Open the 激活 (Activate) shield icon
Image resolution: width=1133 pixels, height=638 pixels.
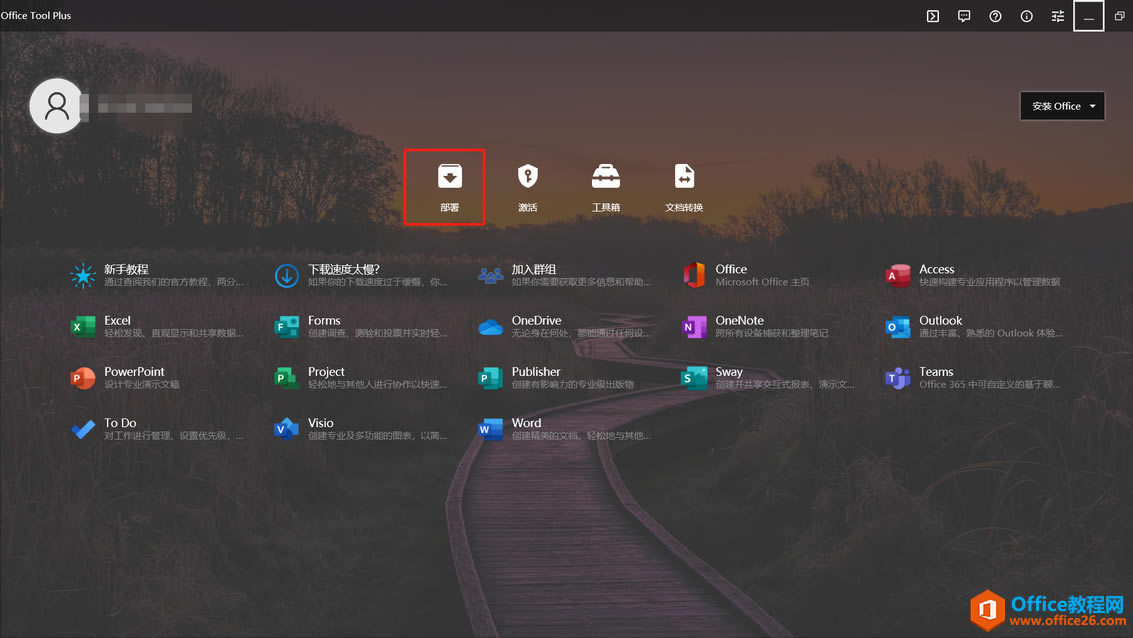tap(527, 176)
